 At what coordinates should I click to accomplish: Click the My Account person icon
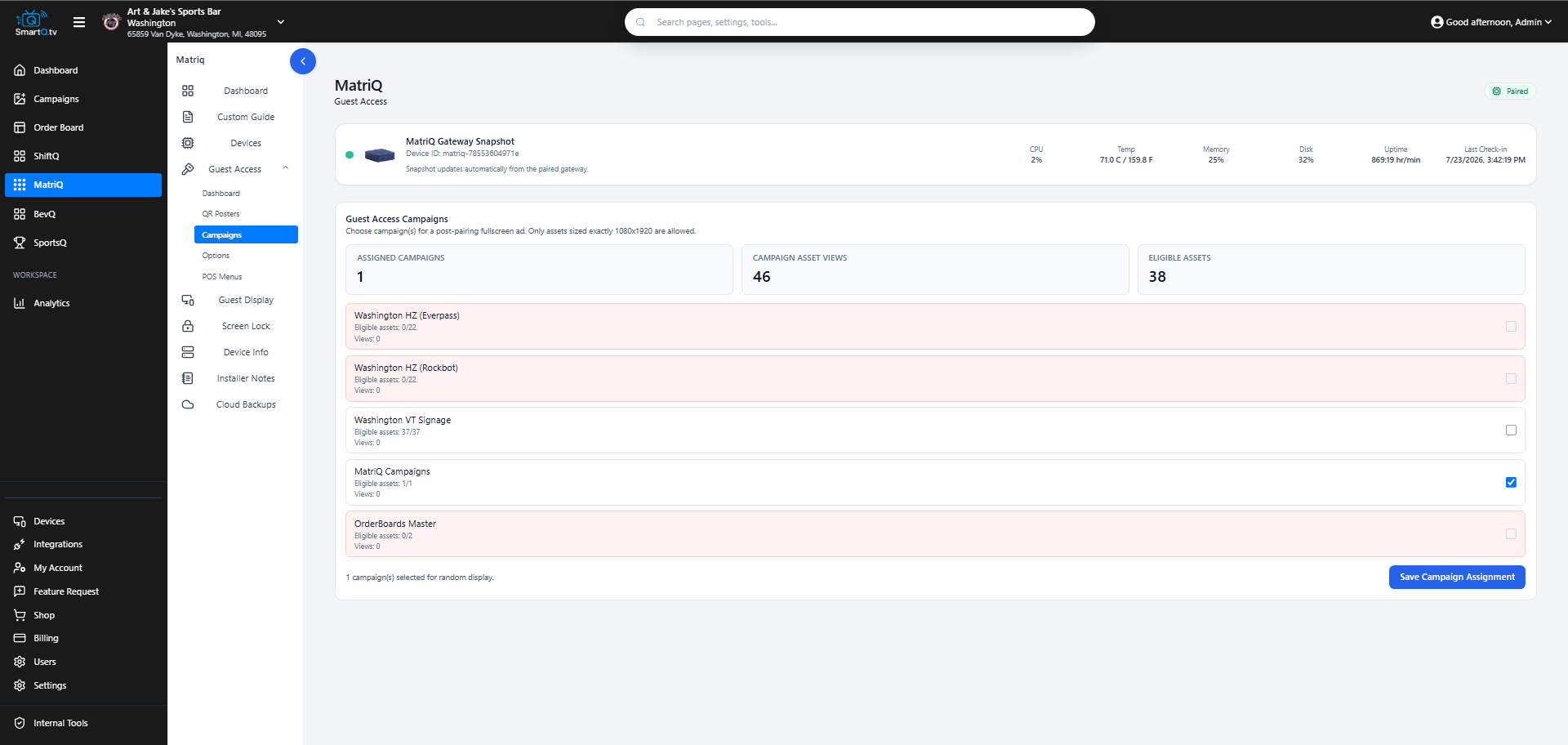tap(20, 568)
